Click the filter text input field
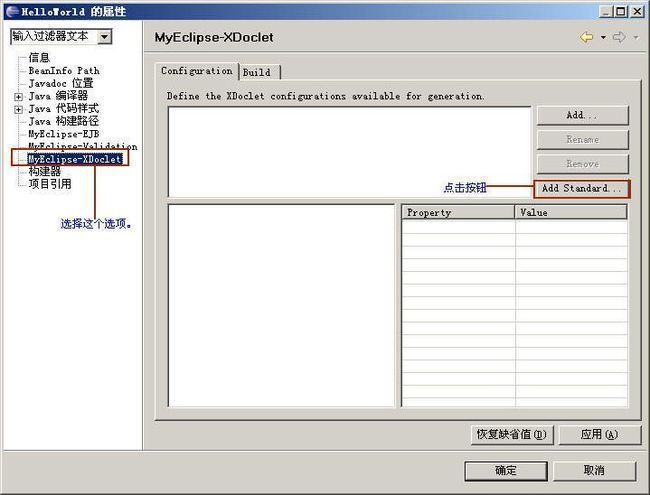The image size is (650, 495). 54,37
